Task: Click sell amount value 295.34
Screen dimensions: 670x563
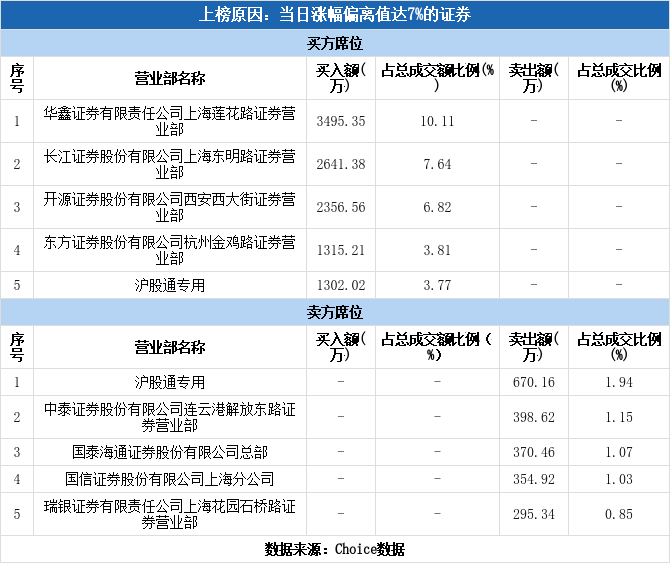Action: [534, 514]
